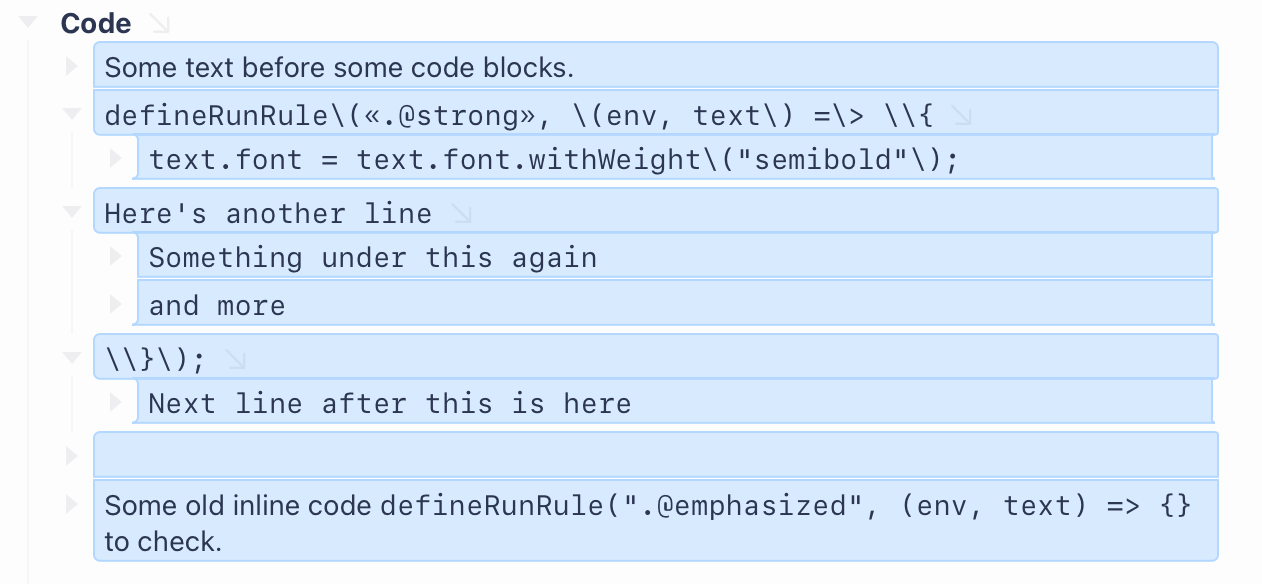Collapse the triangle beside the \\}\); row
The image size is (1262, 584).
coord(71,357)
